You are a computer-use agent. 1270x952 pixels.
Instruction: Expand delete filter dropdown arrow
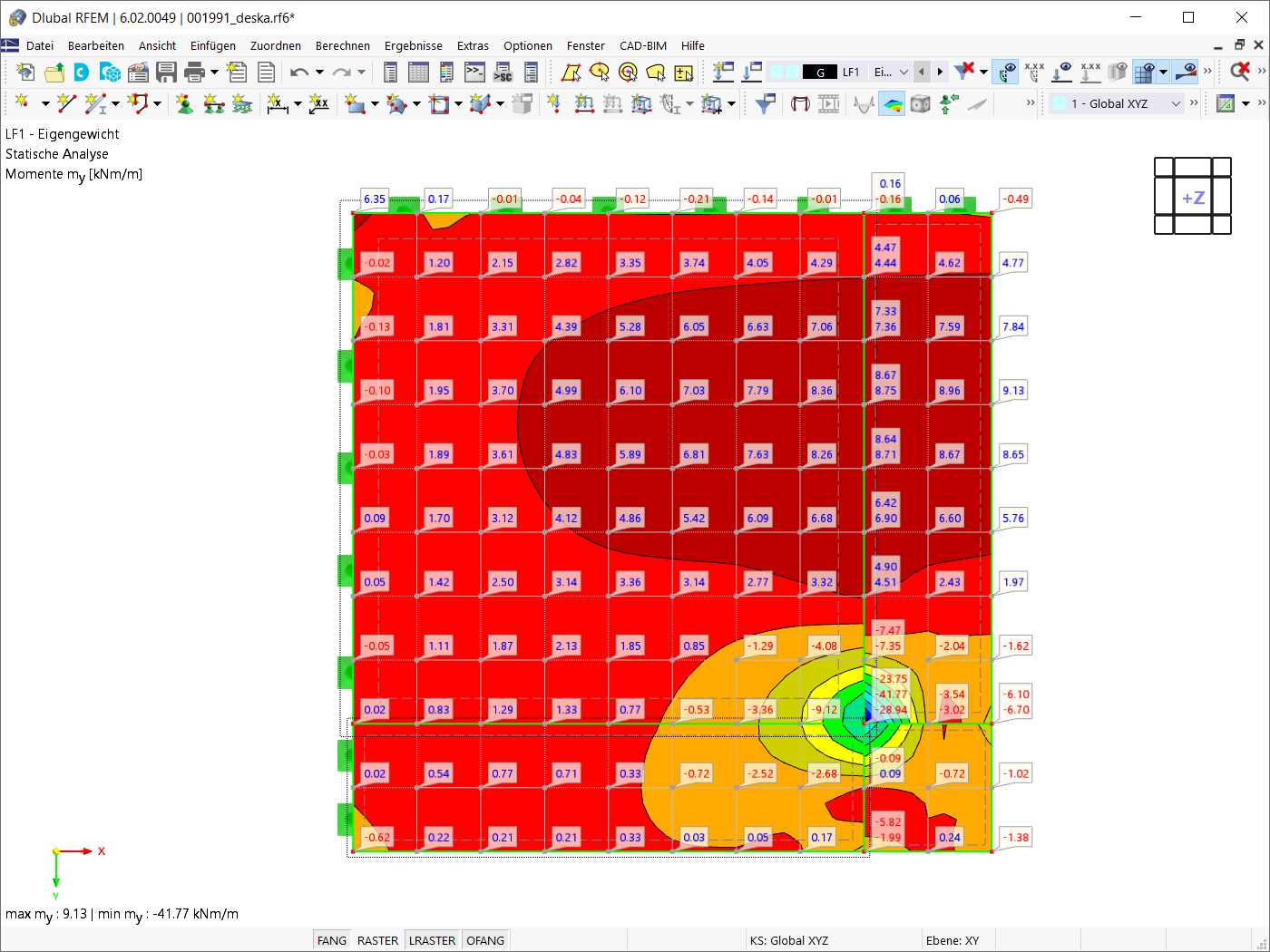point(983,72)
